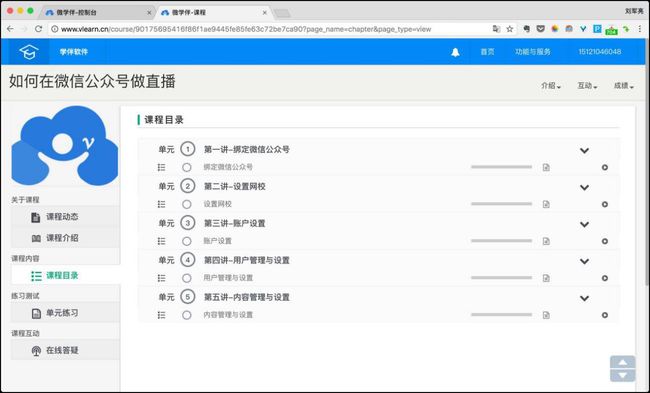Open the 介绍 dropdown menu
This screenshot has width=650, height=393.
tap(551, 86)
